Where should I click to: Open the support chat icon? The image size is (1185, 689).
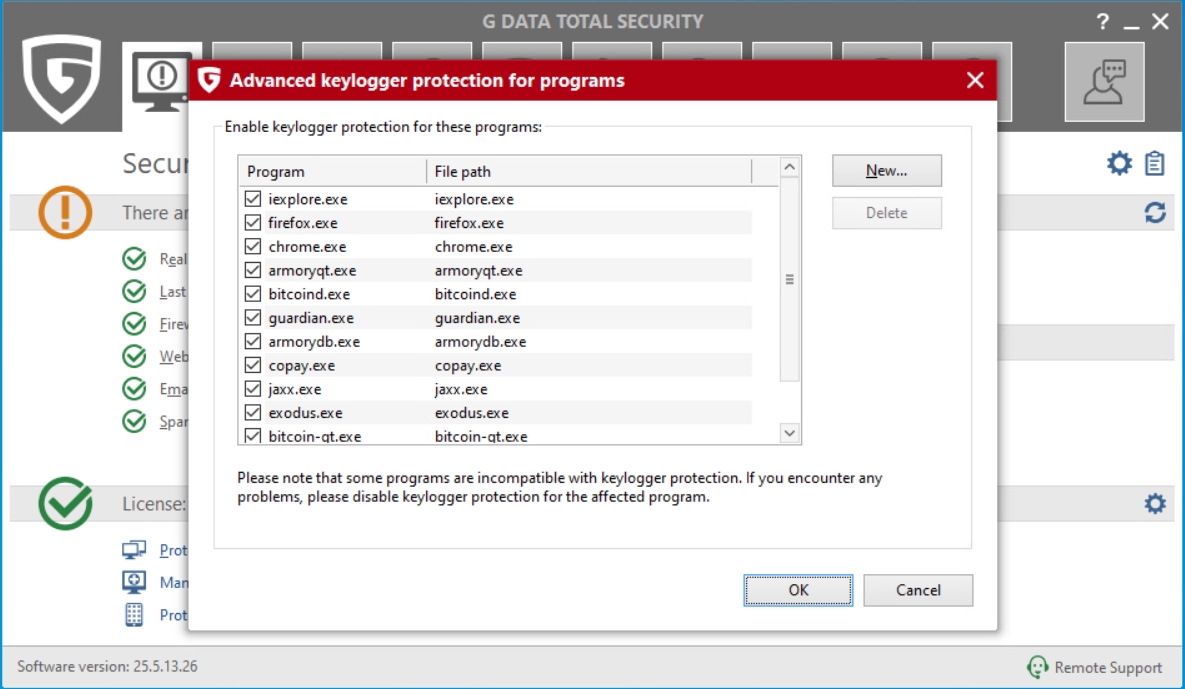pos(1104,82)
